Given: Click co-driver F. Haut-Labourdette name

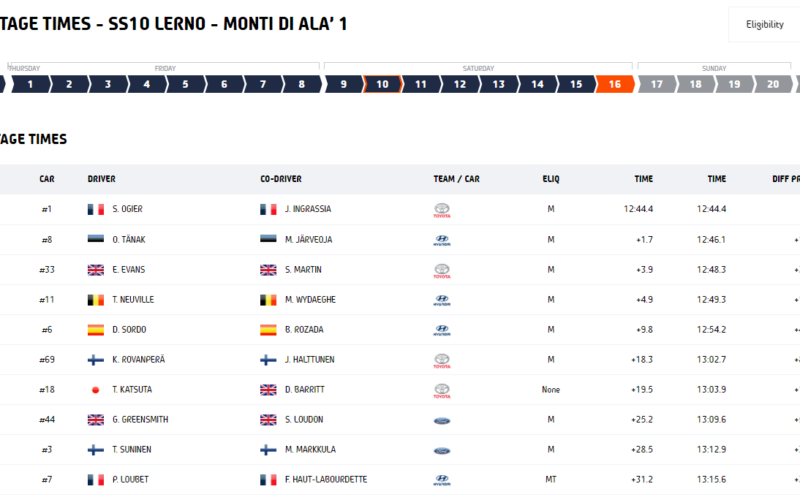Looking at the screenshot, I should 326,480.
